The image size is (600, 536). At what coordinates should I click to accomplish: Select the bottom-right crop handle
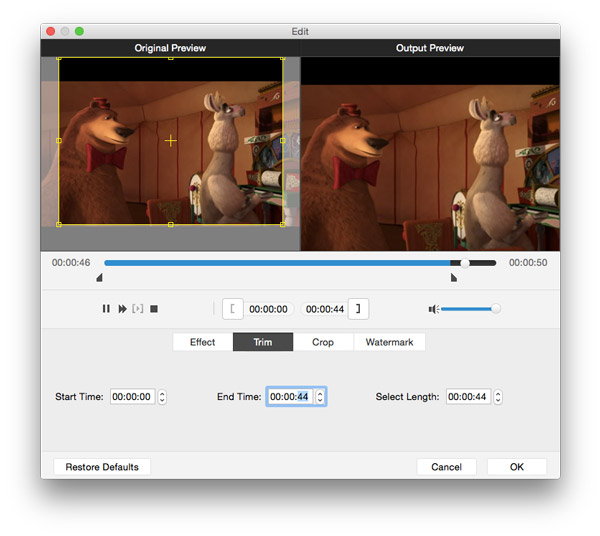(283, 225)
